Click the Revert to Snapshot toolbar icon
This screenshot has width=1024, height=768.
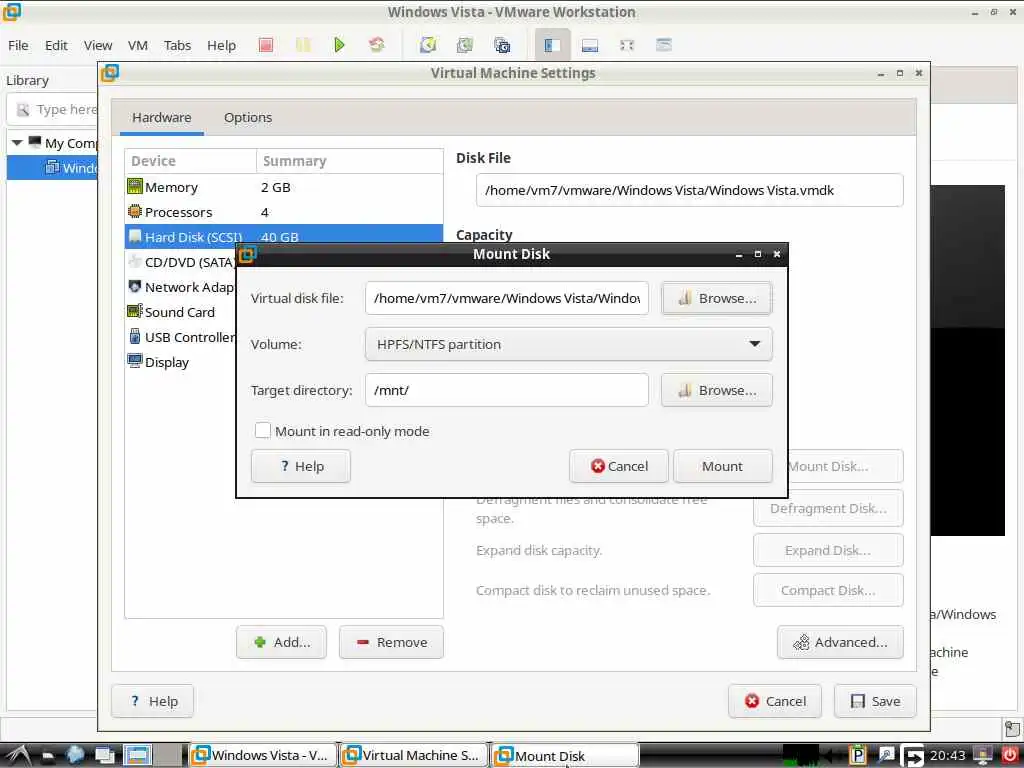pyautogui.click(x=465, y=45)
